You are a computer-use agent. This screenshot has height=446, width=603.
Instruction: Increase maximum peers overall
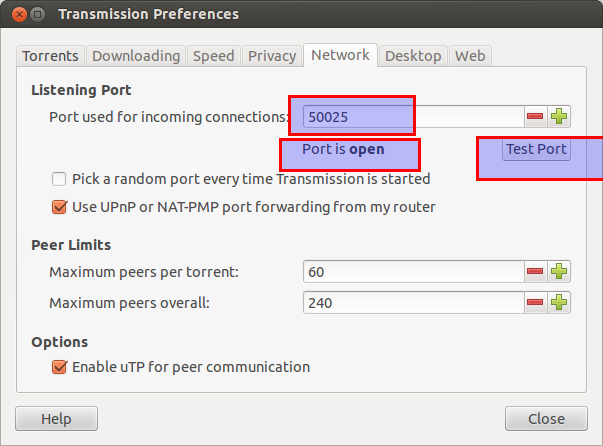pyautogui.click(x=559, y=303)
